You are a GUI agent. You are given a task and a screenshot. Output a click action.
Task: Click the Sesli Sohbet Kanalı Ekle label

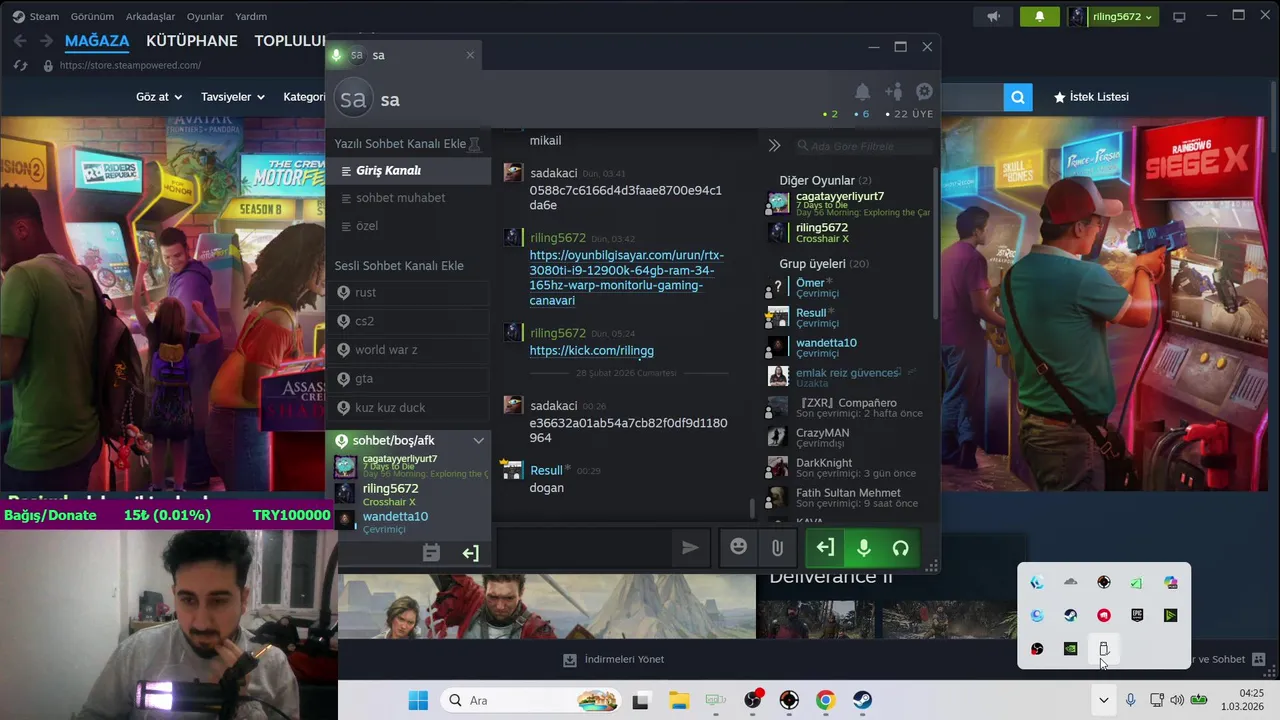tap(399, 266)
